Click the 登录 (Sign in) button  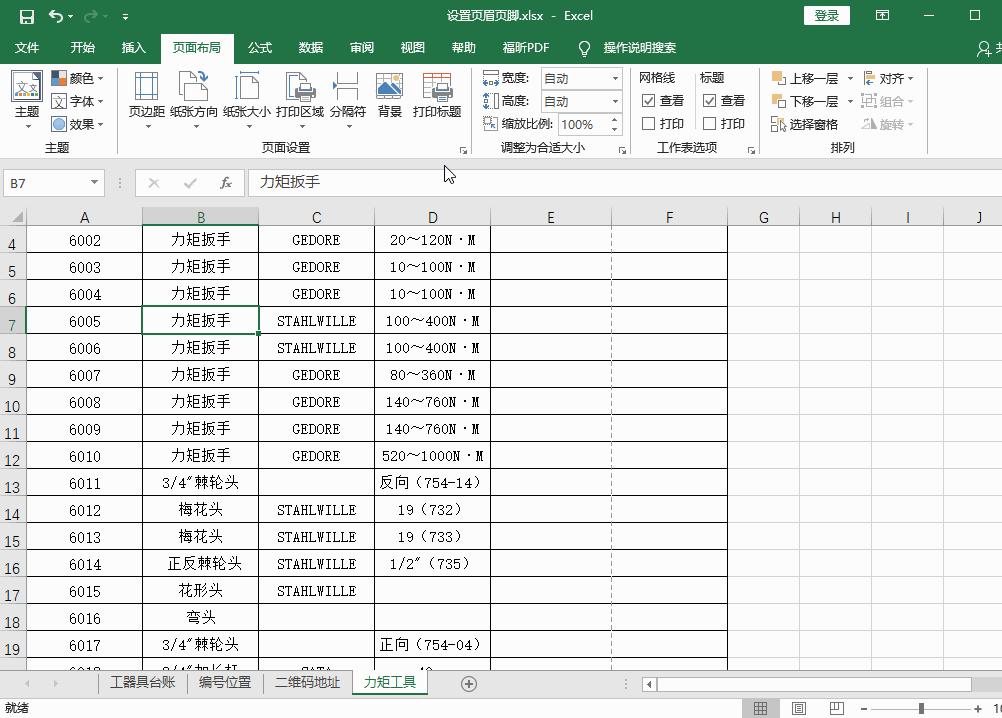[x=826, y=15]
